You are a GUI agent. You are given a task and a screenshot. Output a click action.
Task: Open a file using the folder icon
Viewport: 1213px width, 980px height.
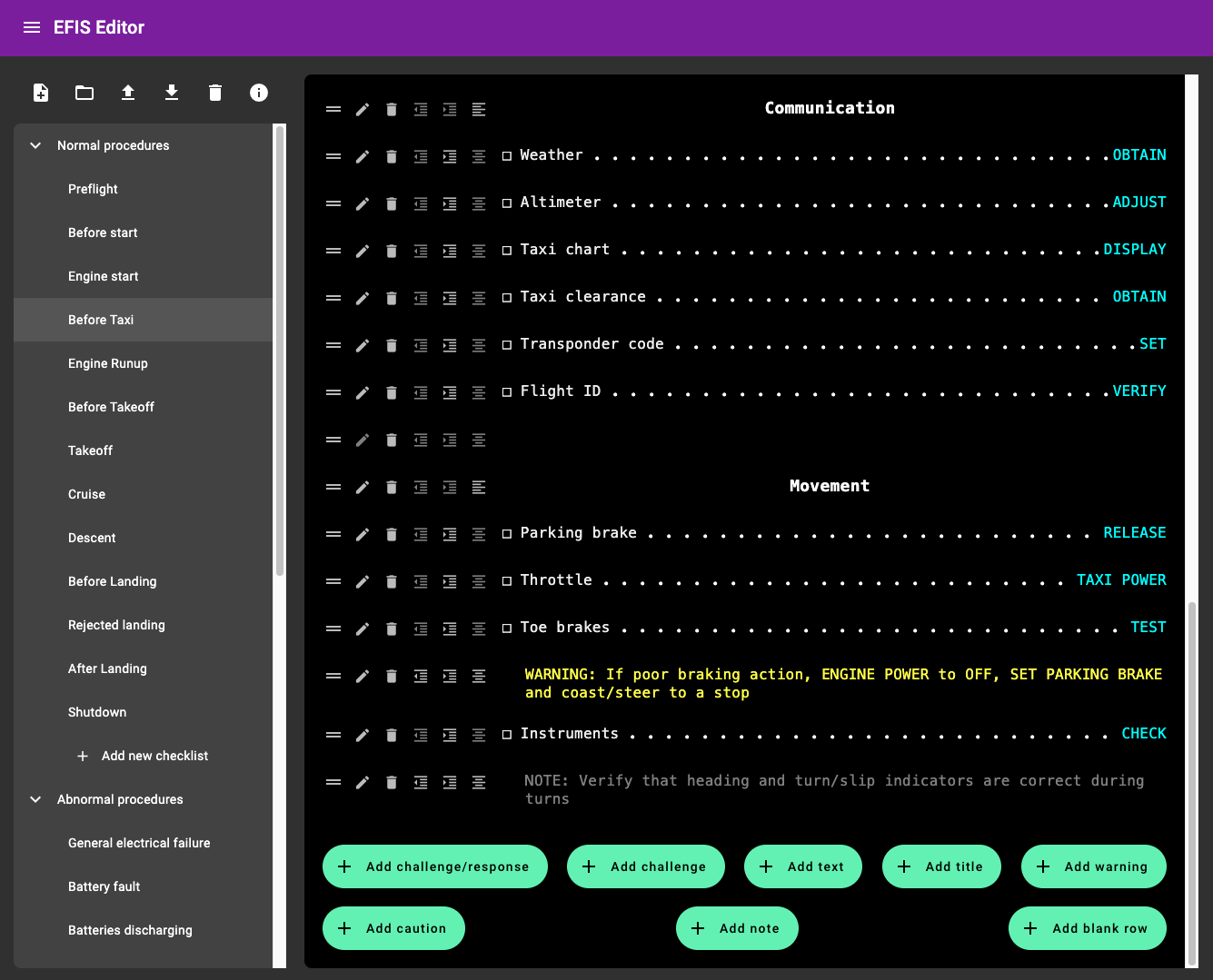[85, 93]
